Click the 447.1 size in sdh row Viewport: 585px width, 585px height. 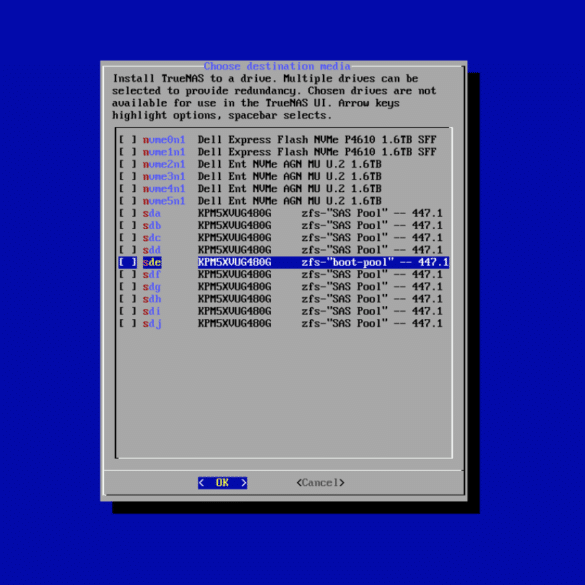(x=427, y=299)
